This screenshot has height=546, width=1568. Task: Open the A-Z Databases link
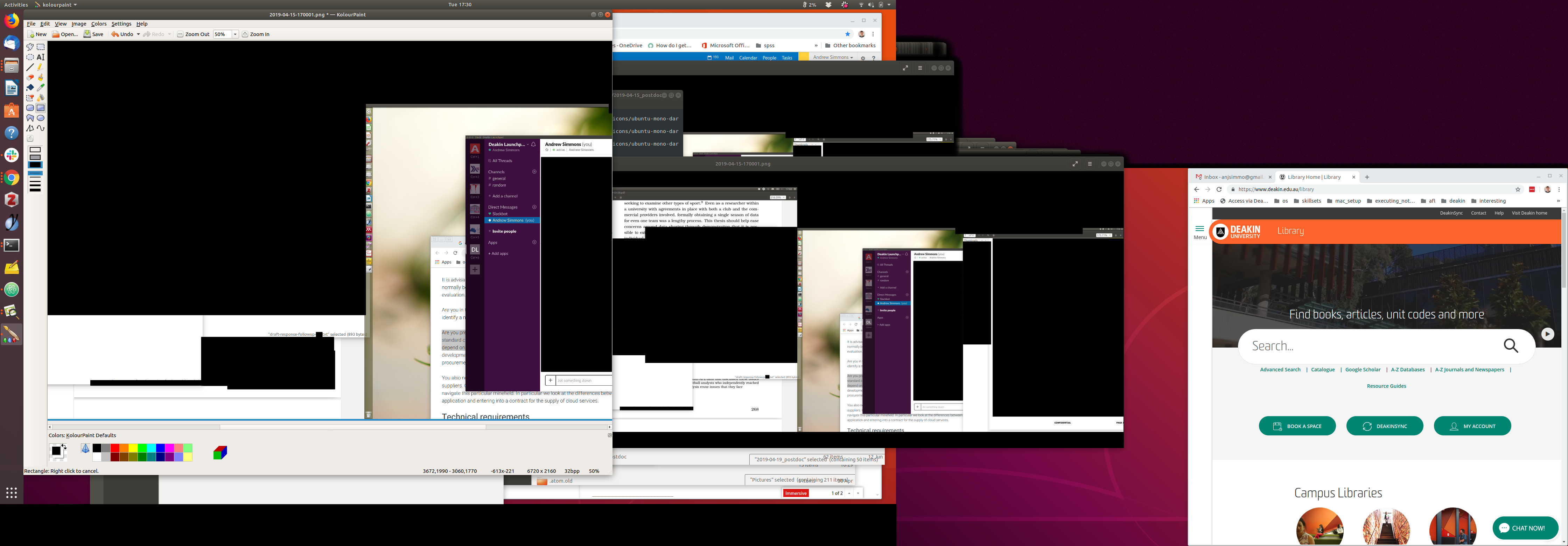point(1407,370)
